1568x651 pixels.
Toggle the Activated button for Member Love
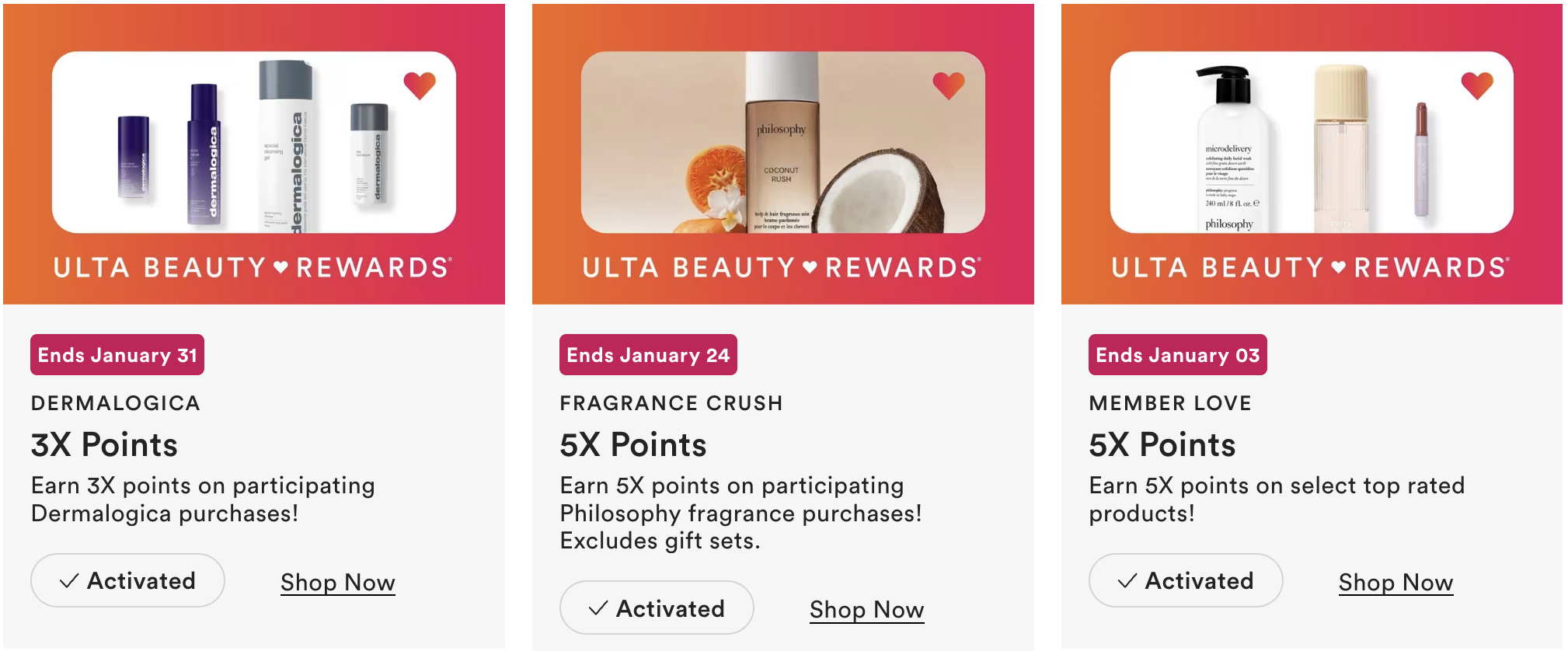(1186, 580)
